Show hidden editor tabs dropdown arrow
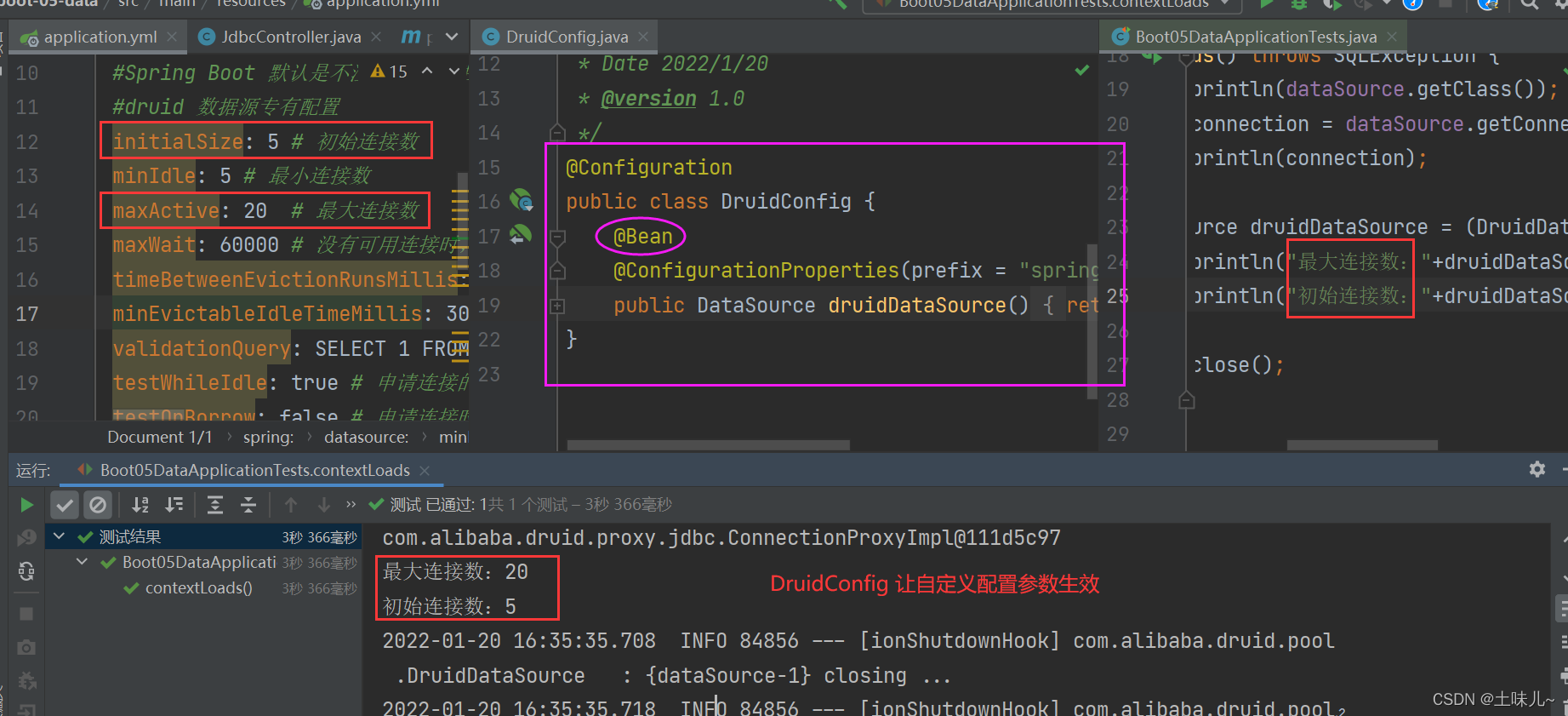 (452, 37)
